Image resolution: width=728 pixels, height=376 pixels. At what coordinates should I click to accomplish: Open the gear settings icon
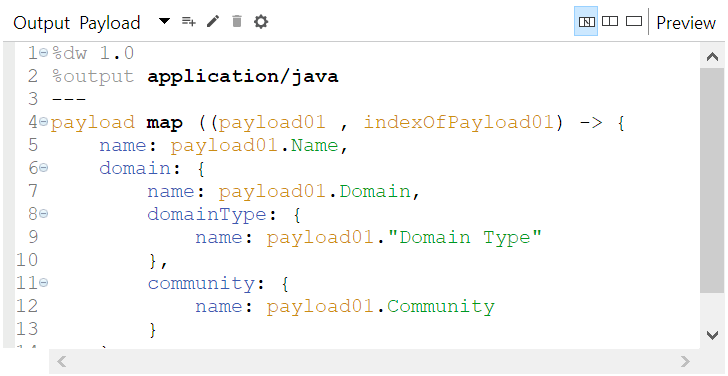(x=261, y=21)
